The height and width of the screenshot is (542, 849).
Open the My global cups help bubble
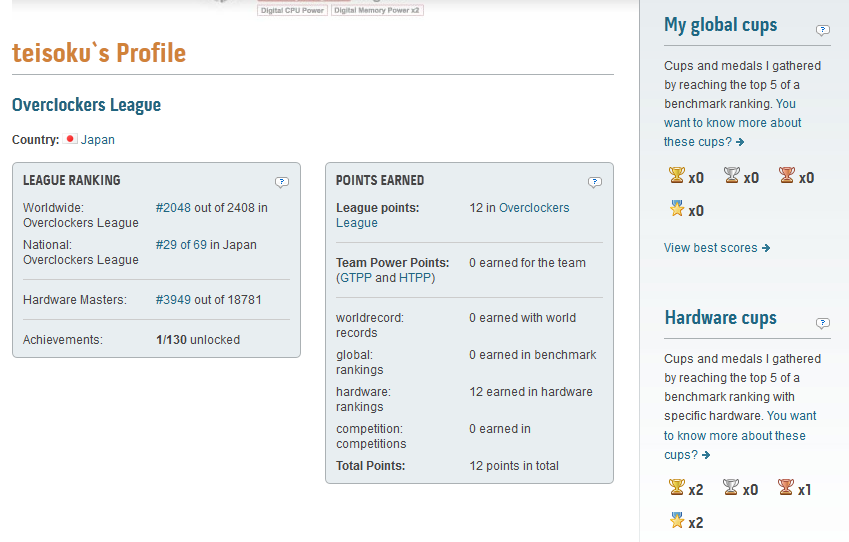pyautogui.click(x=823, y=30)
